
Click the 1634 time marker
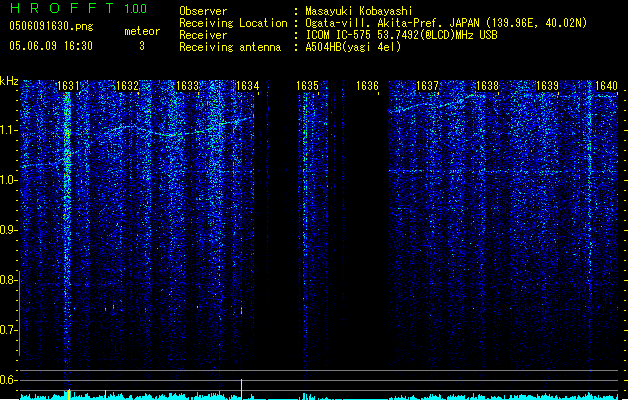coord(248,86)
